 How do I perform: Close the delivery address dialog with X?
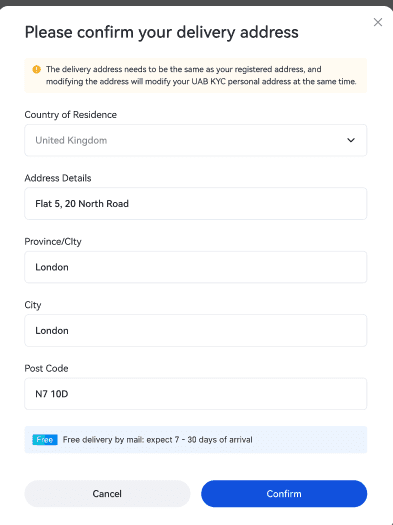[x=378, y=22]
